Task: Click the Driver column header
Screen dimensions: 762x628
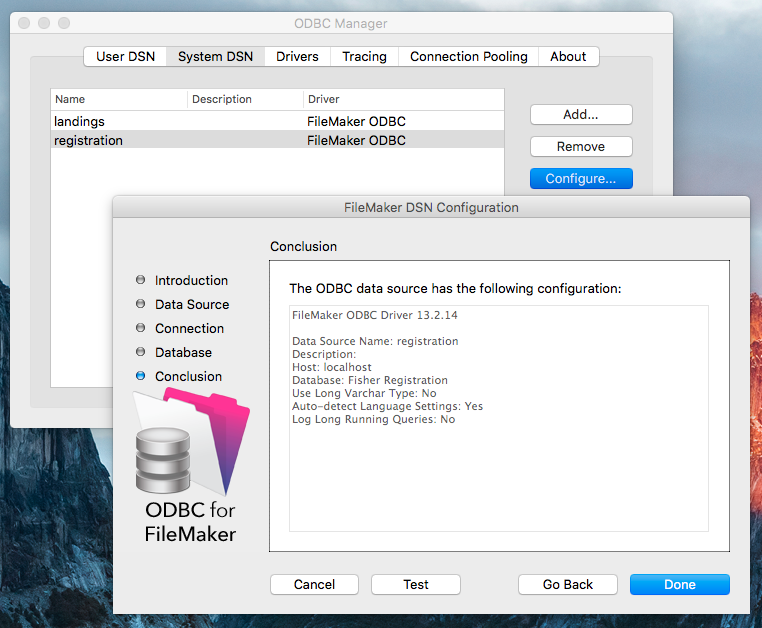Action: [x=404, y=99]
